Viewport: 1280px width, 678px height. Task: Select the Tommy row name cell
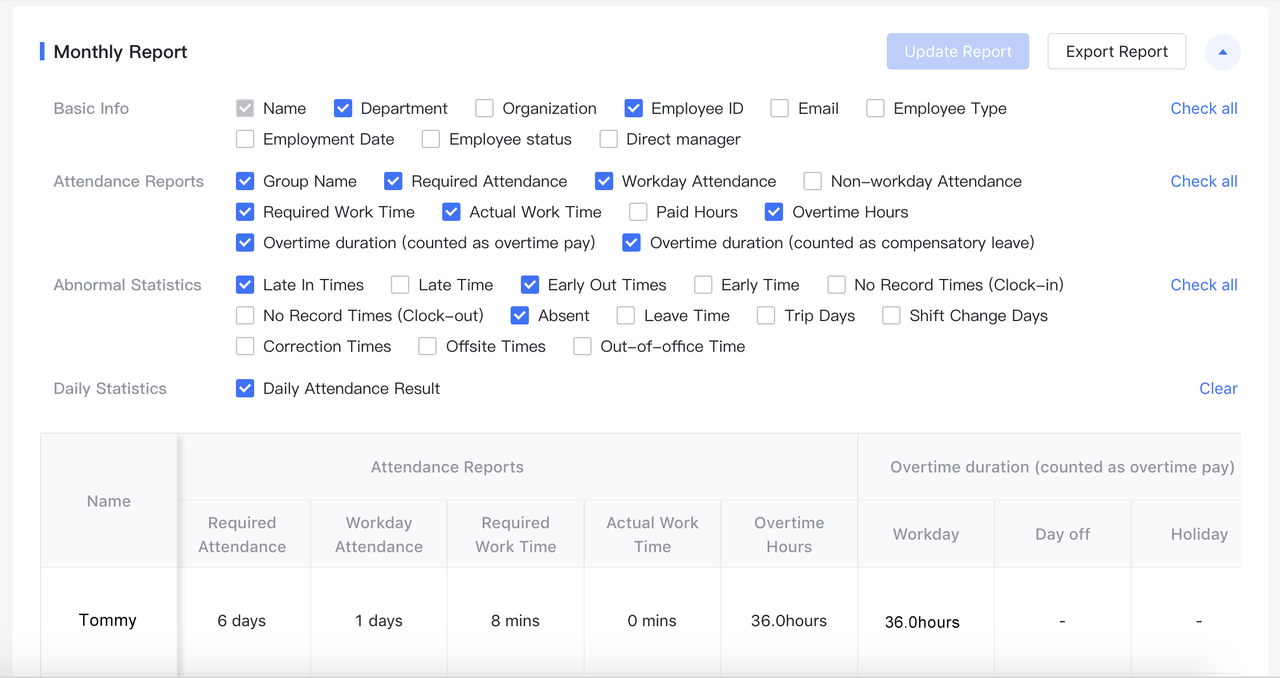coord(108,621)
